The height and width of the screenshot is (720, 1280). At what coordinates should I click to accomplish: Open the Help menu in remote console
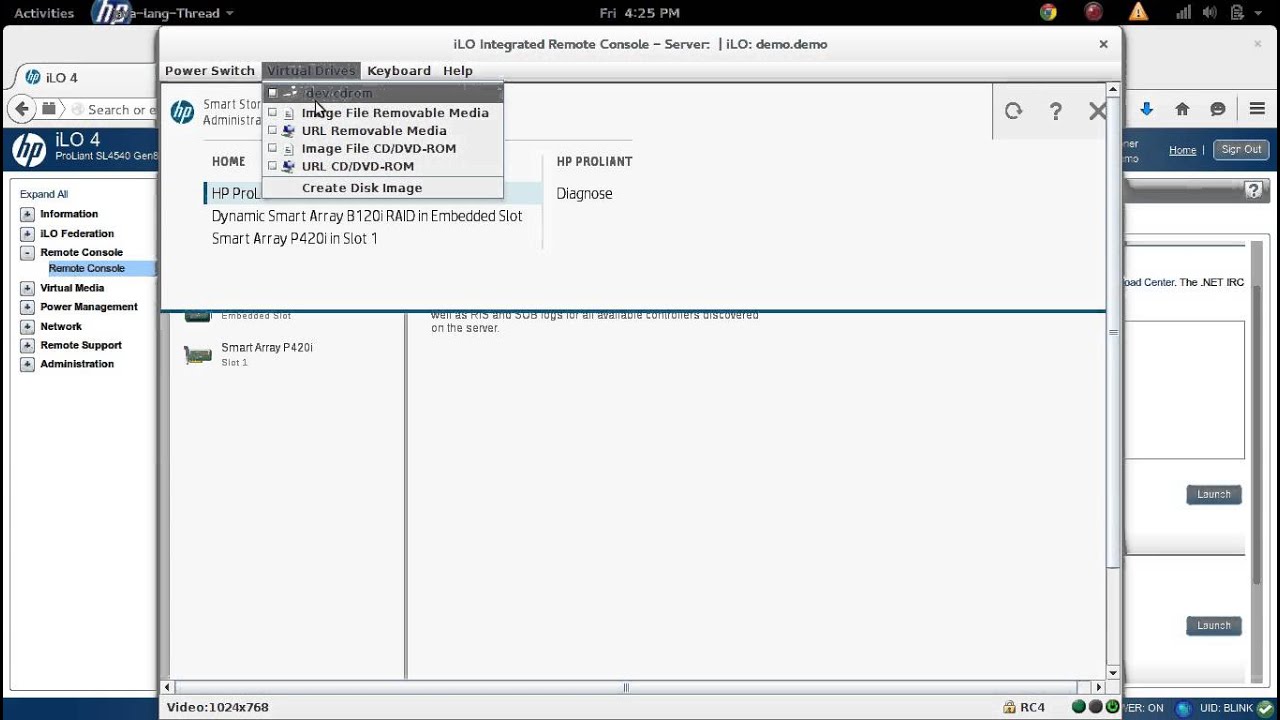(x=458, y=71)
